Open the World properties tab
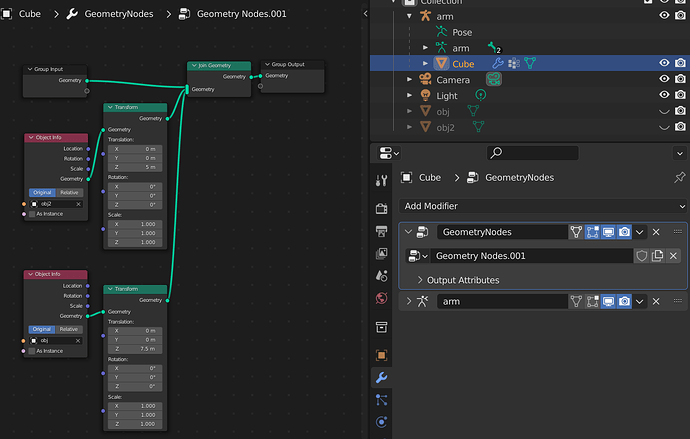The width and height of the screenshot is (690, 439). pos(382,298)
